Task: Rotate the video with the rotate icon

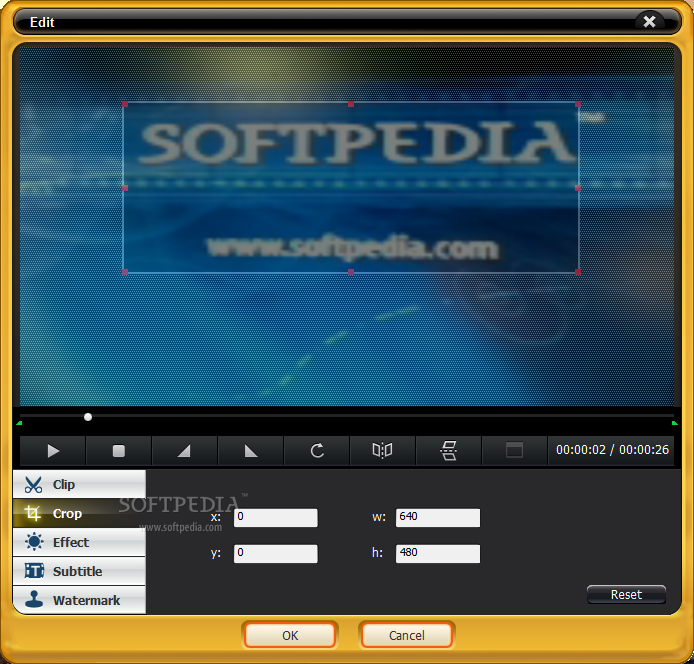Action: pos(316,451)
